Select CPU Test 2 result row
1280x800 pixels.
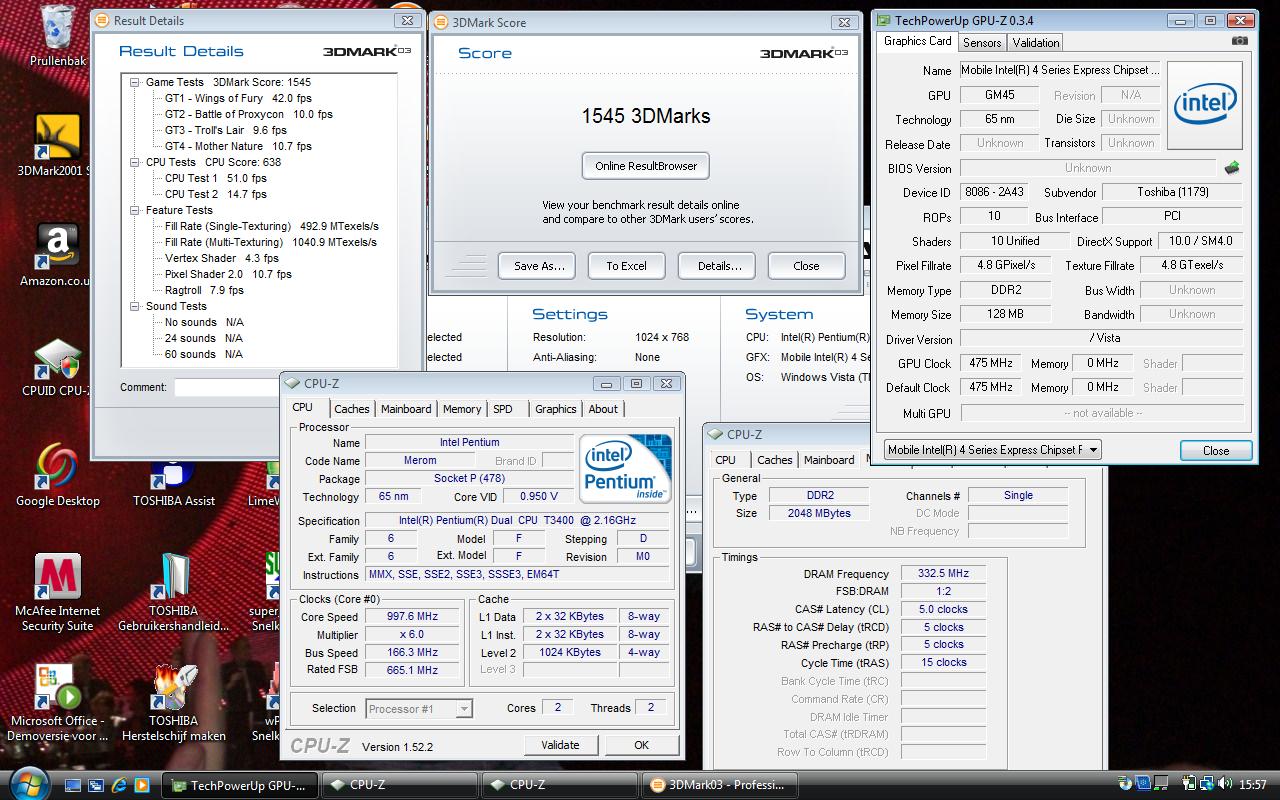coord(216,194)
